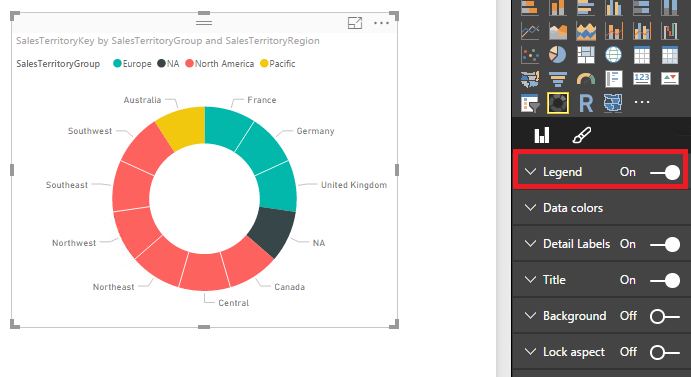Click the Germany data label
Screen dimensions: 691x377
315,131
